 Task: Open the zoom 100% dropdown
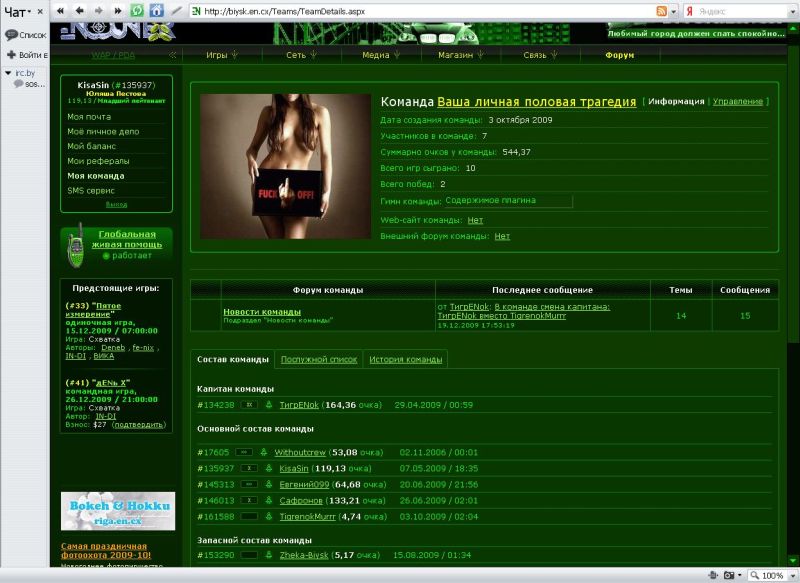click(793, 575)
